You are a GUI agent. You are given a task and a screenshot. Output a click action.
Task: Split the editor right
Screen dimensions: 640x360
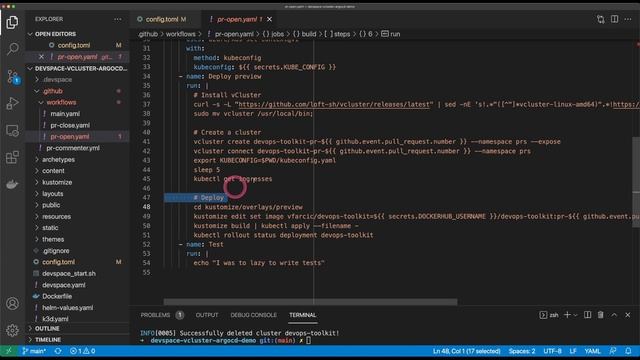point(614,19)
